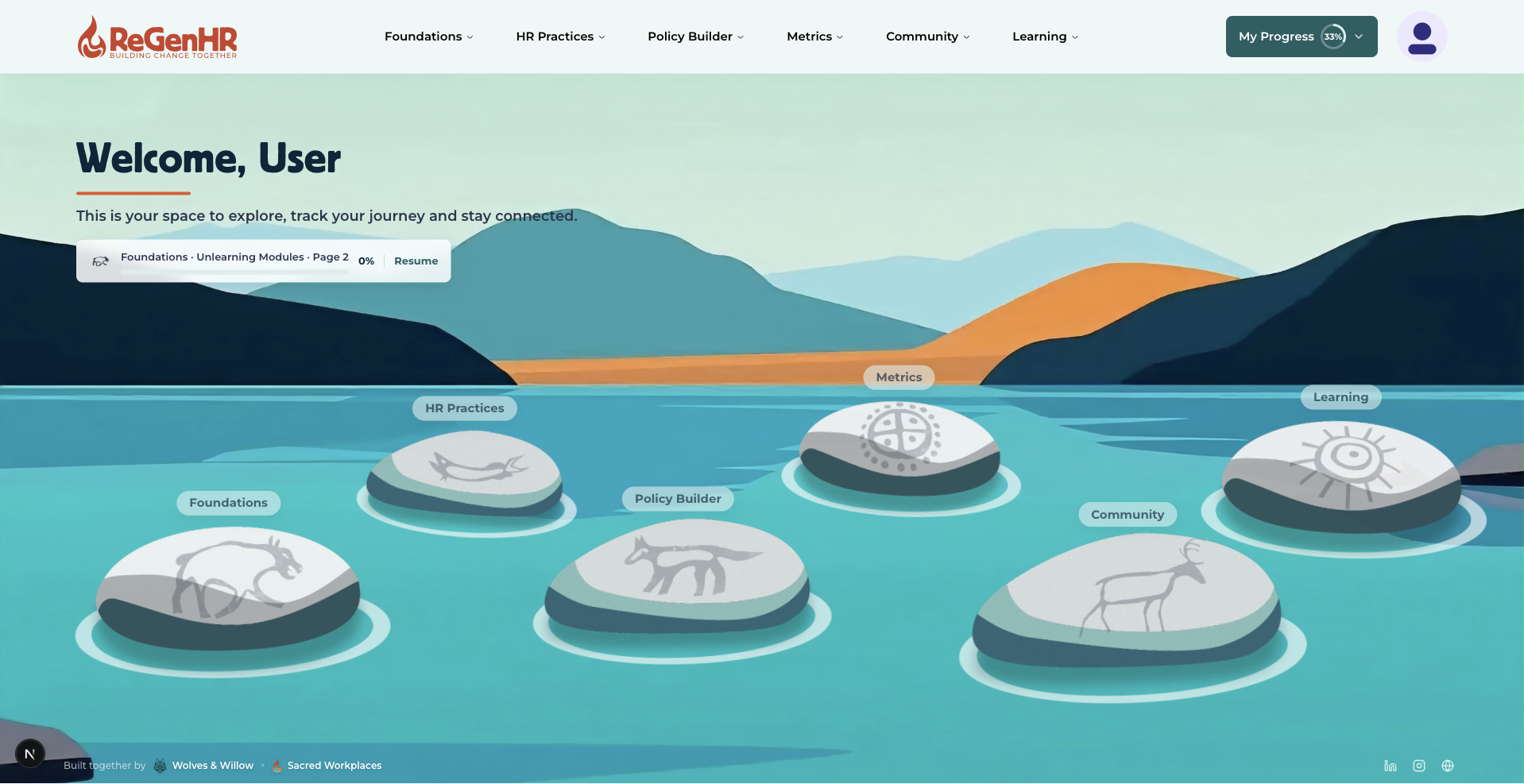Click 'Foundations · Unlearning Modules · Page 2' text
The image size is (1524, 784).
pyautogui.click(x=234, y=257)
